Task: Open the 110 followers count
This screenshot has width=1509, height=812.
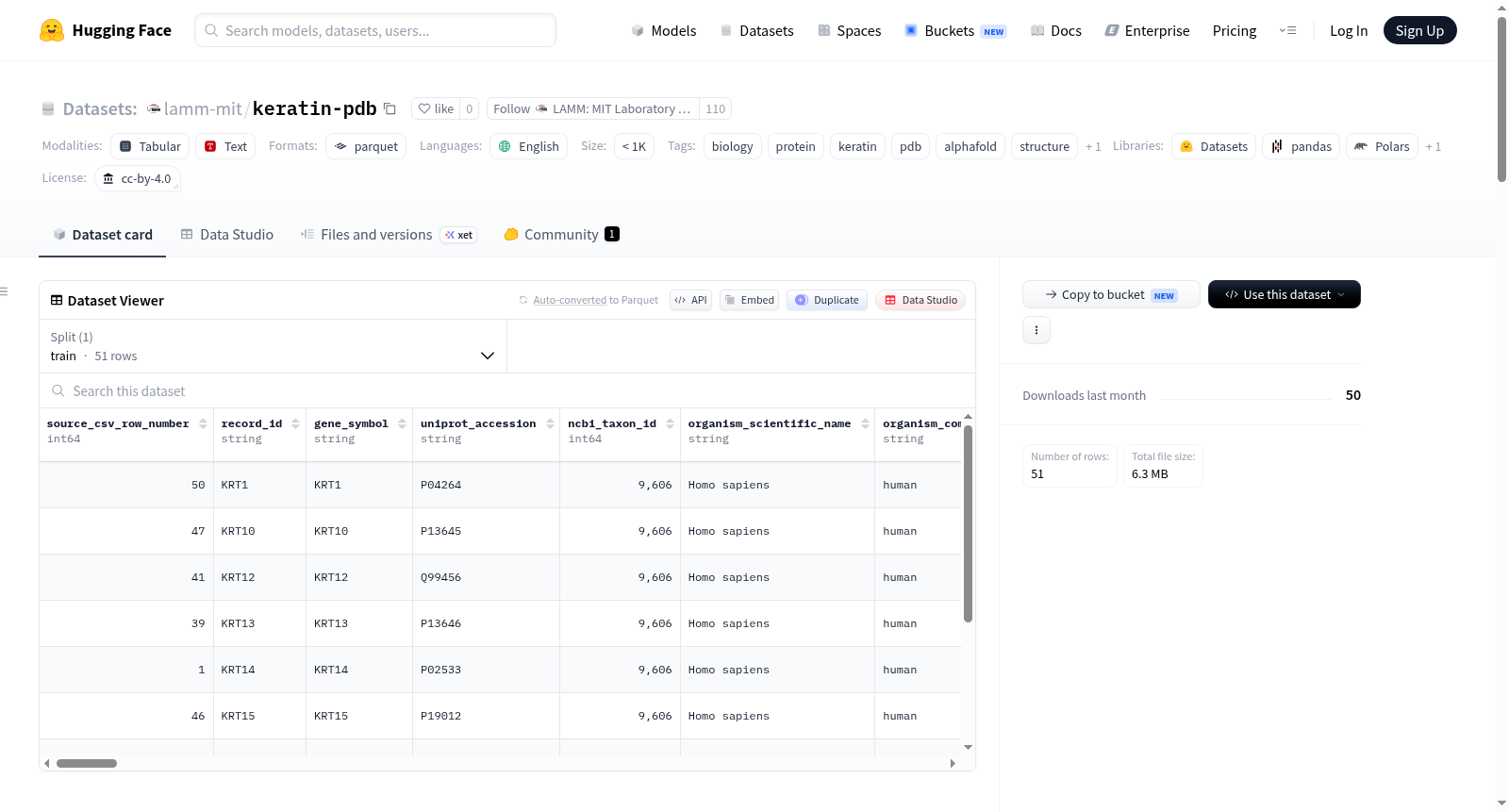Action: (x=716, y=109)
